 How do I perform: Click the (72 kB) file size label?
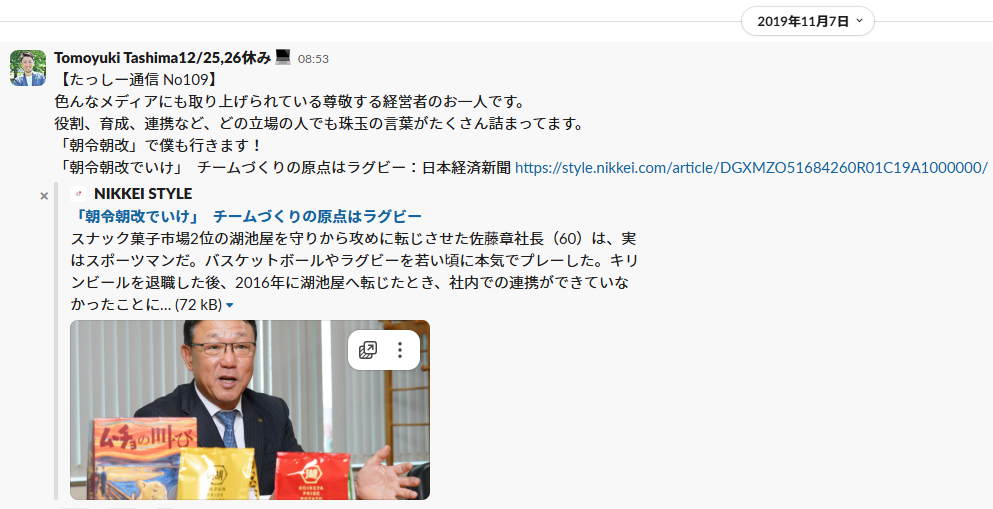pyautogui.click(x=198, y=305)
